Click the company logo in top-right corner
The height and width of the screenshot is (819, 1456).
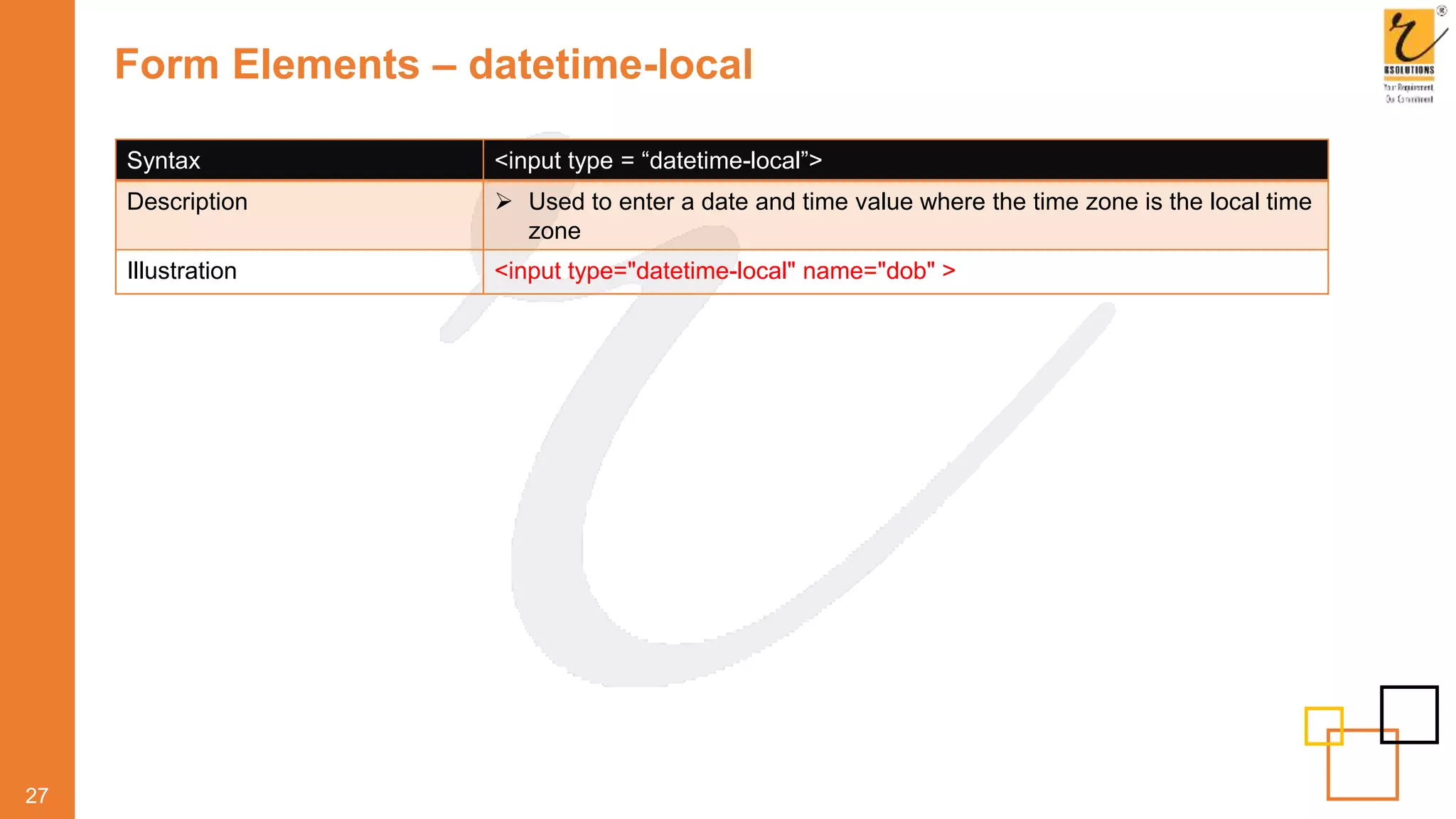coord(1409,43)
